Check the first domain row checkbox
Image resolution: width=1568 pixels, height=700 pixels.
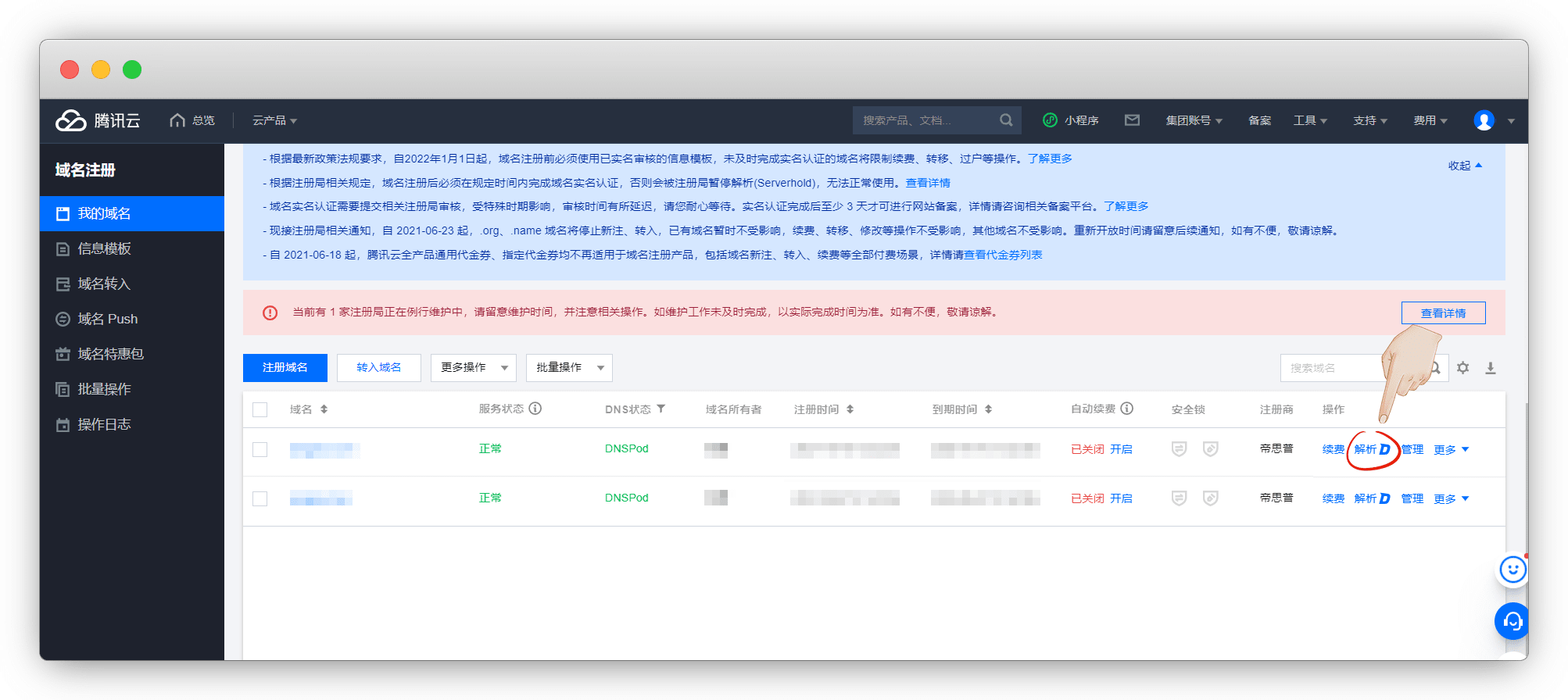point(260,450)
